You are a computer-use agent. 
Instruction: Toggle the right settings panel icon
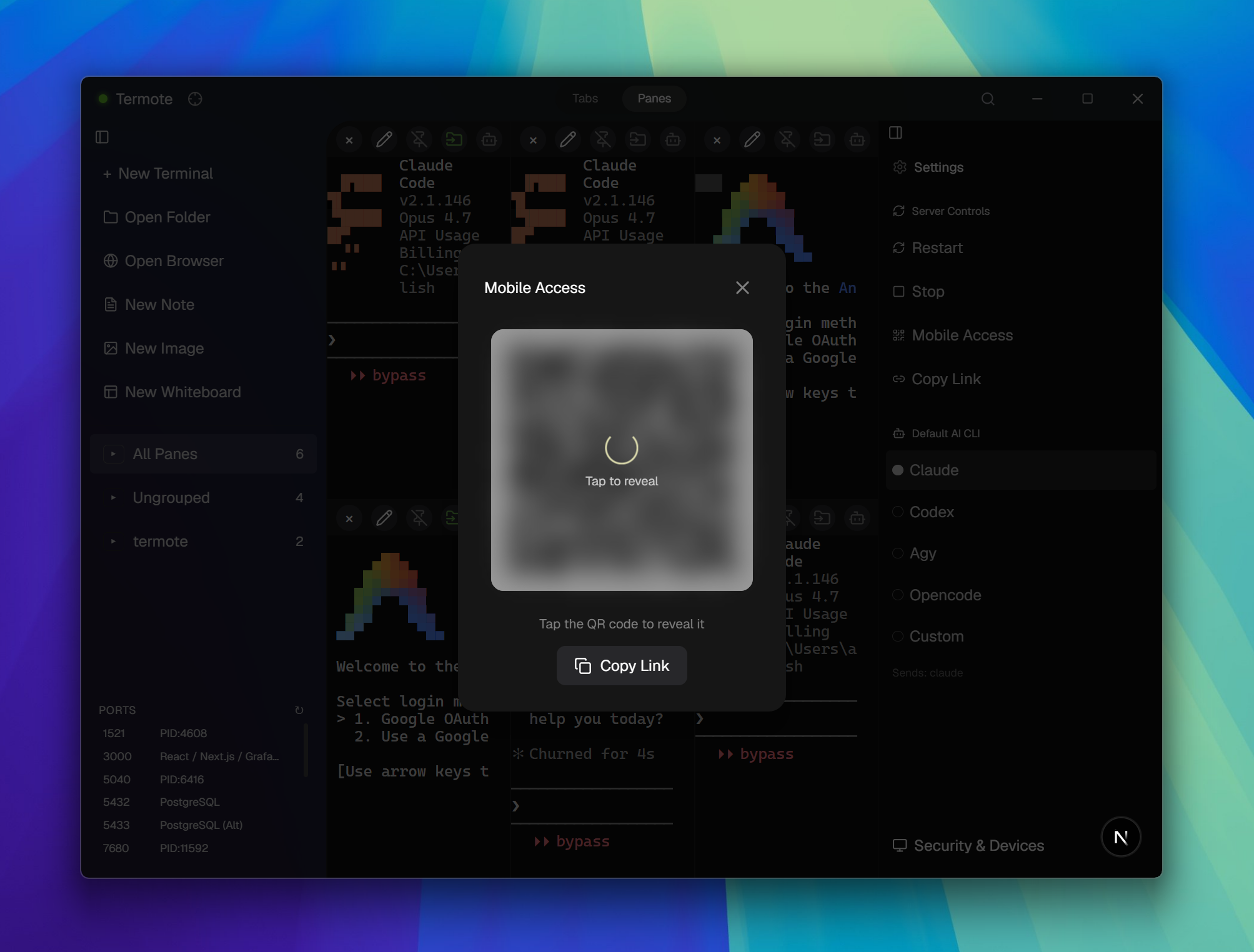tap(895, 132)
